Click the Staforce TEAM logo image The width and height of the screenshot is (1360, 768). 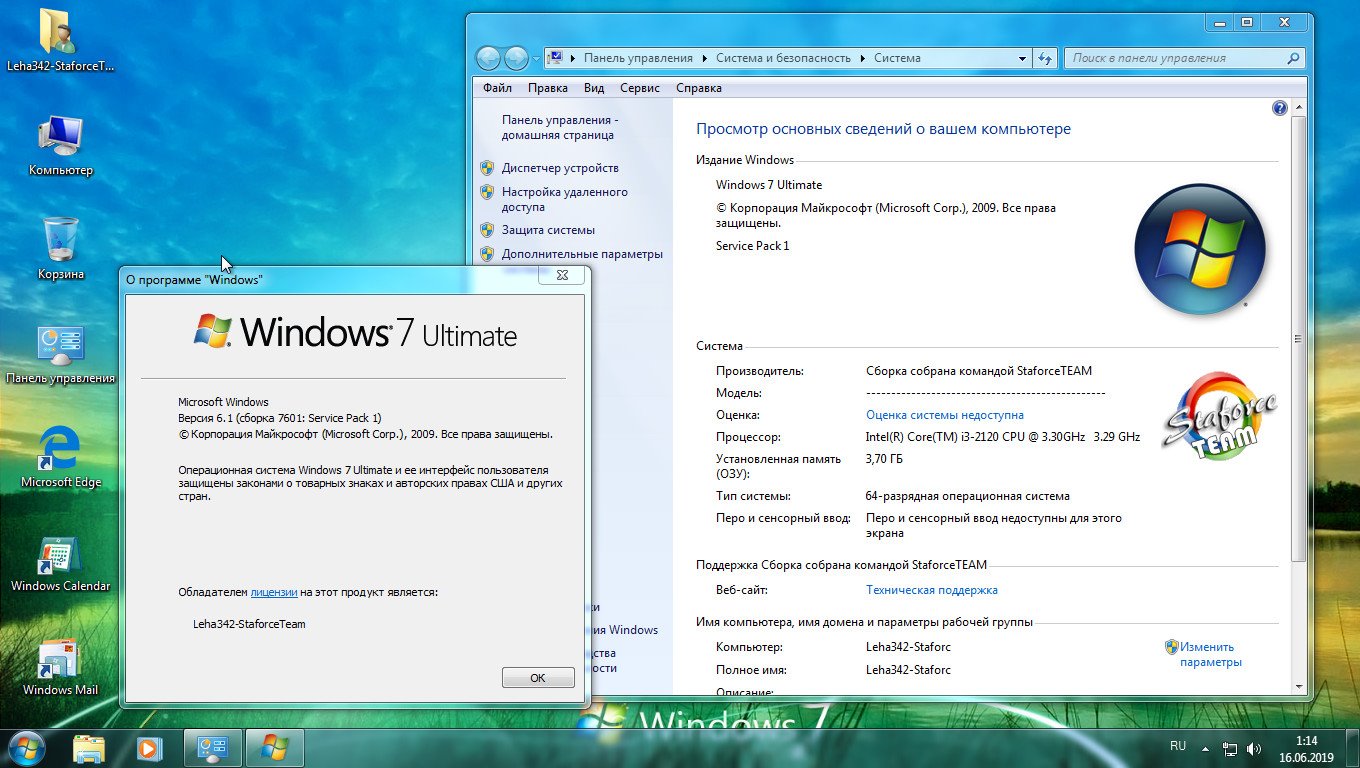[1220, 416]
